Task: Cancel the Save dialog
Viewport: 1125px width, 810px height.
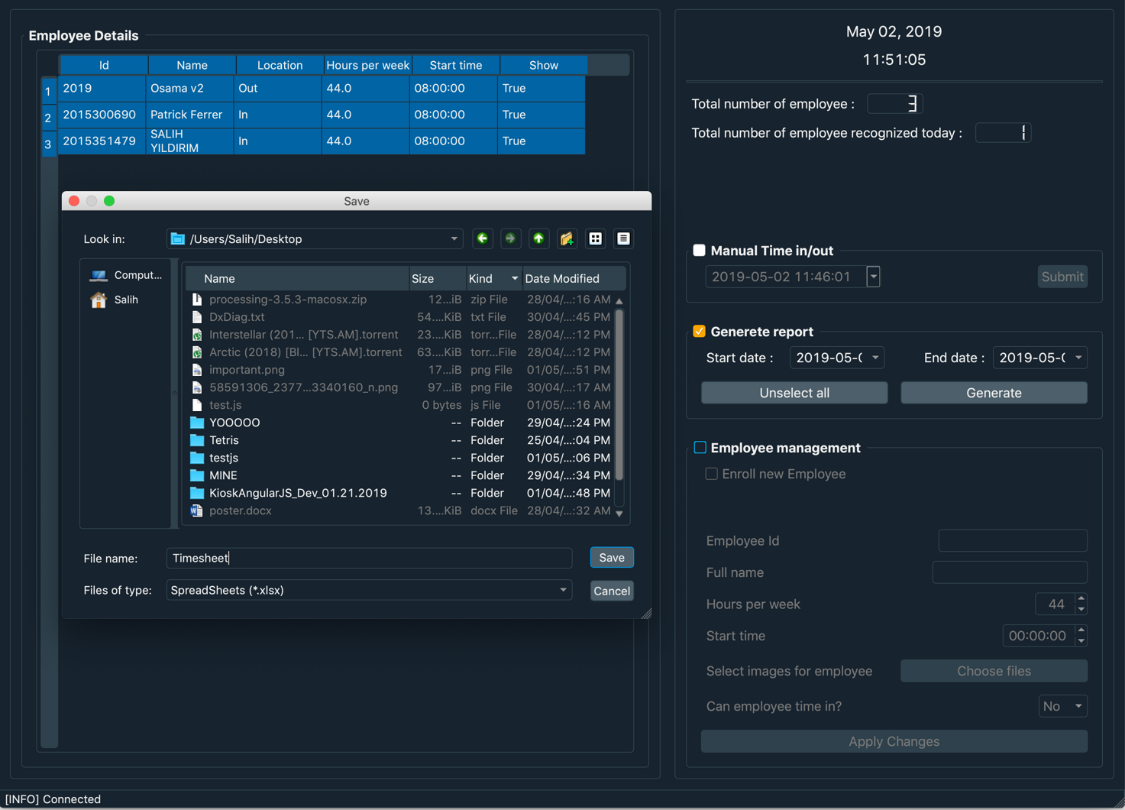Action: tap(611, 591)
